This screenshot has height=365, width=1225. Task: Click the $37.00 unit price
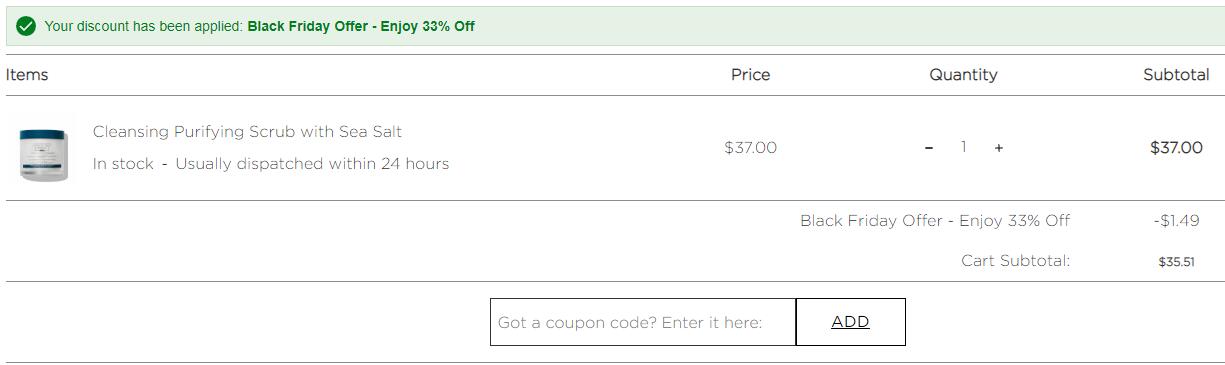point(750,148)
